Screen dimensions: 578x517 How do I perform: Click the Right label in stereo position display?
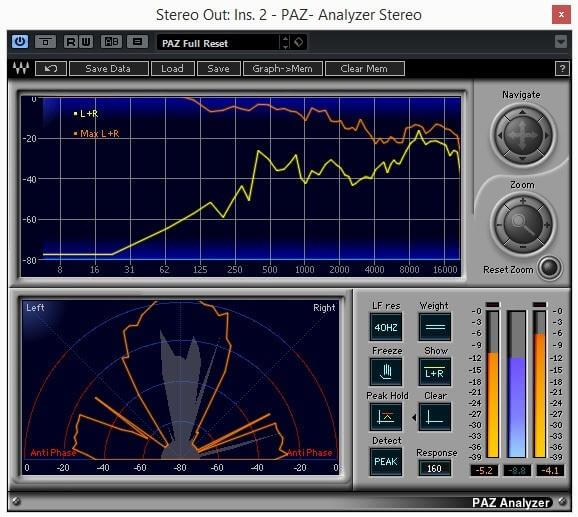pos(324,308)
